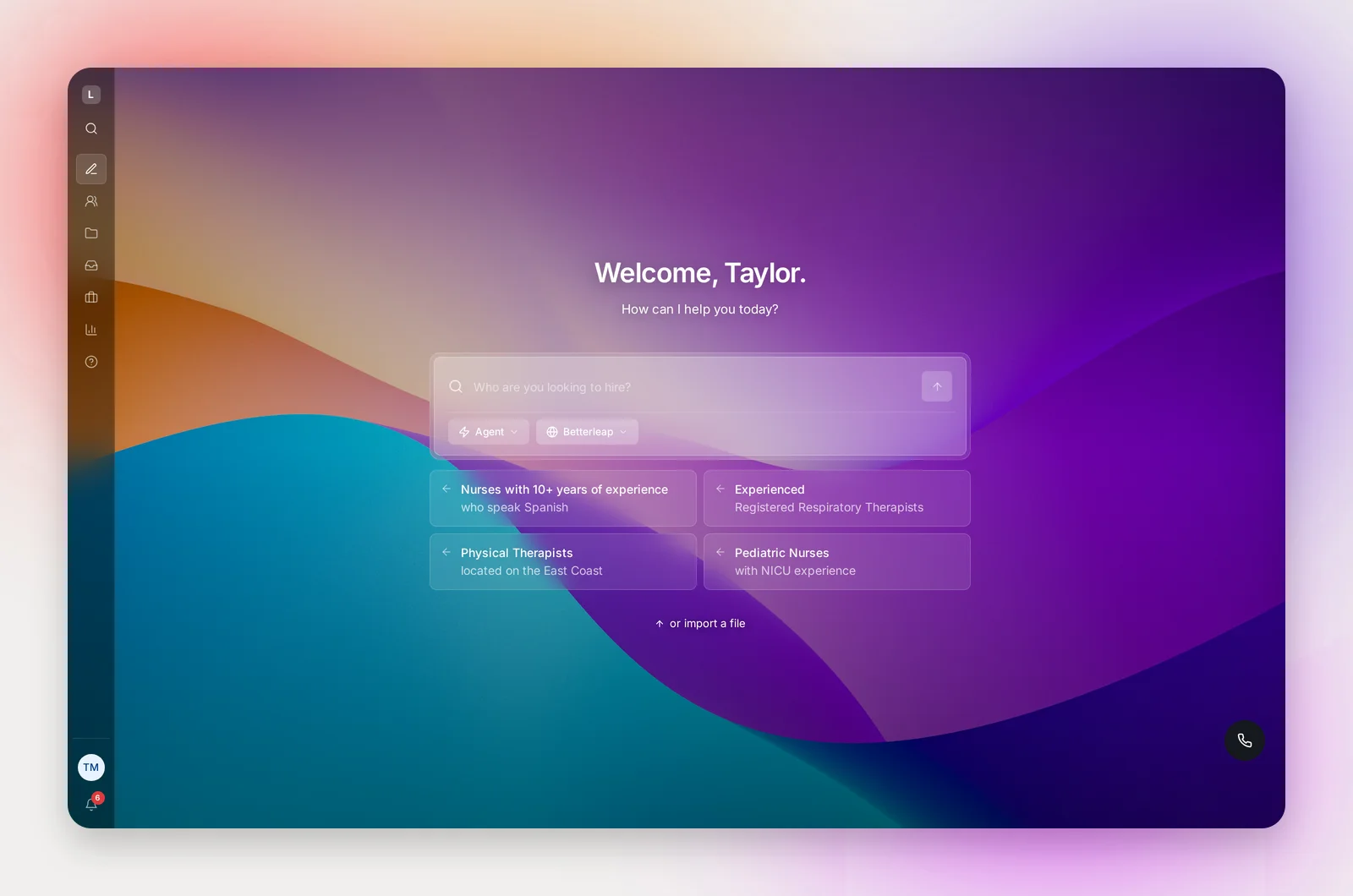The height and width of the screenshot is (896, 1353).
Task: Open the inbox sidebar icon
Action: tap(91, 265)
